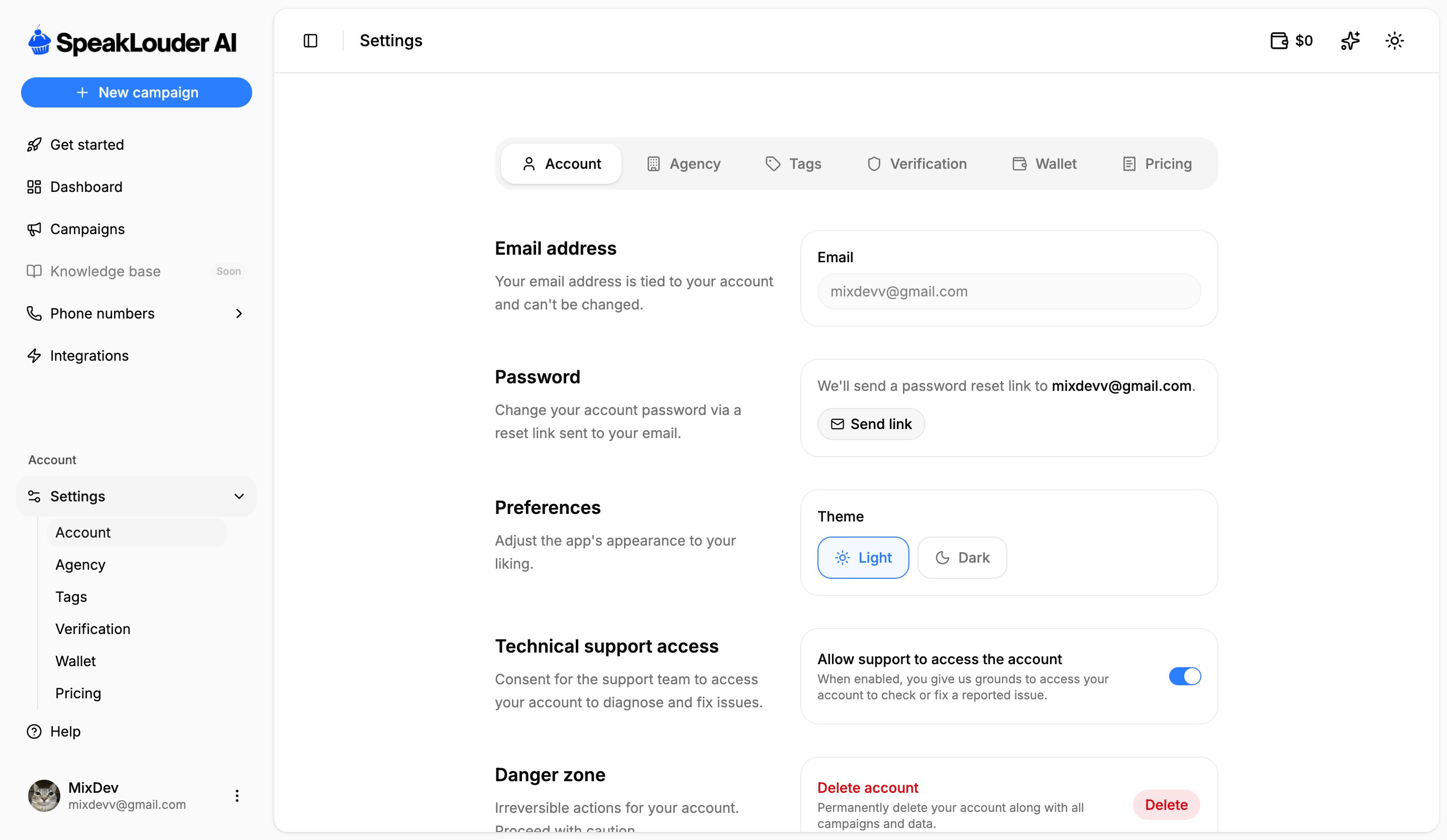Open Integrations in the sidebar

(x=137, y=355)
